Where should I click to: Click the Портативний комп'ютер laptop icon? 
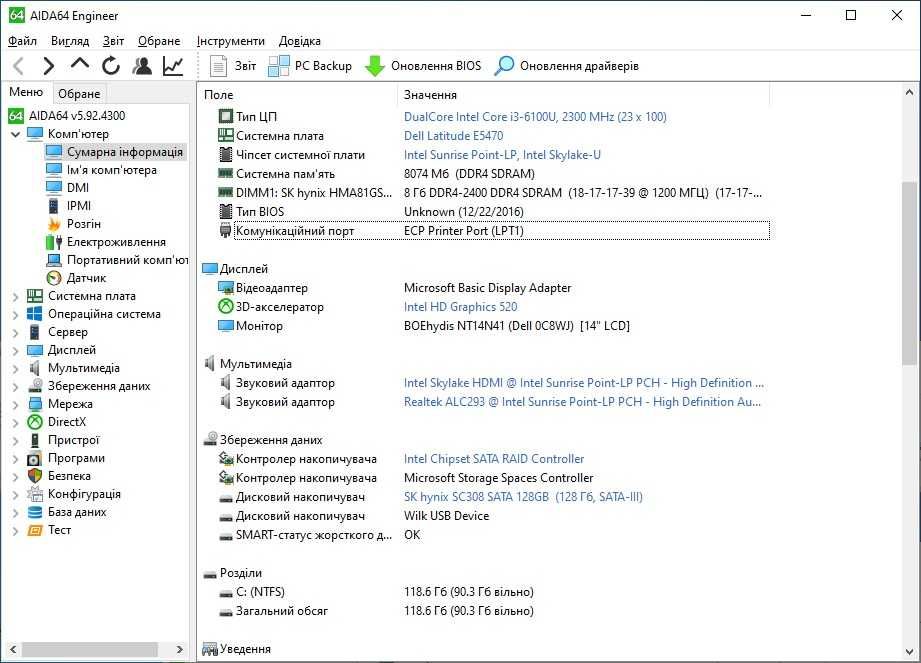[54, 260]
